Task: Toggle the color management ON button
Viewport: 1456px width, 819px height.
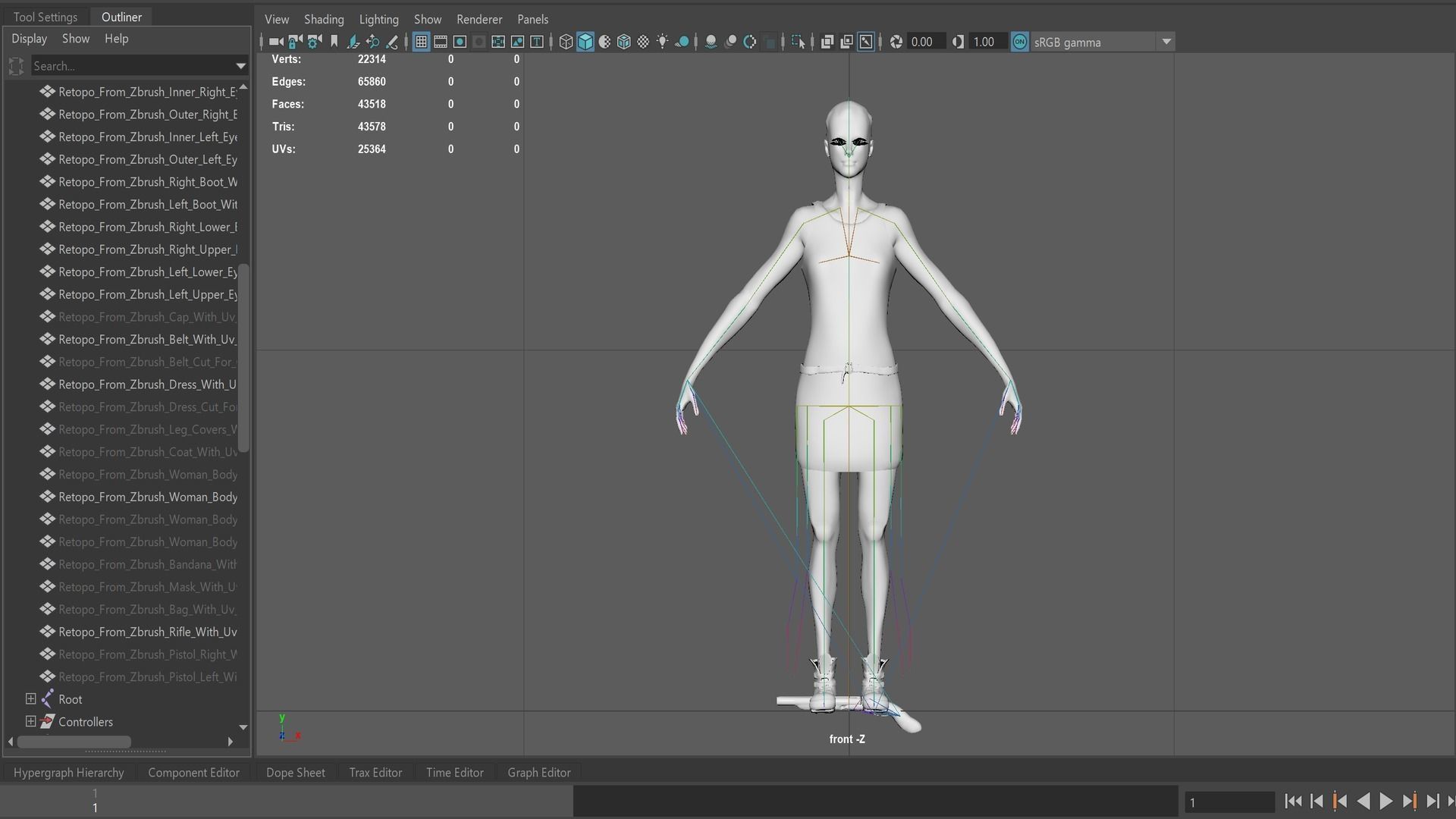Action: pos(1020,42)
